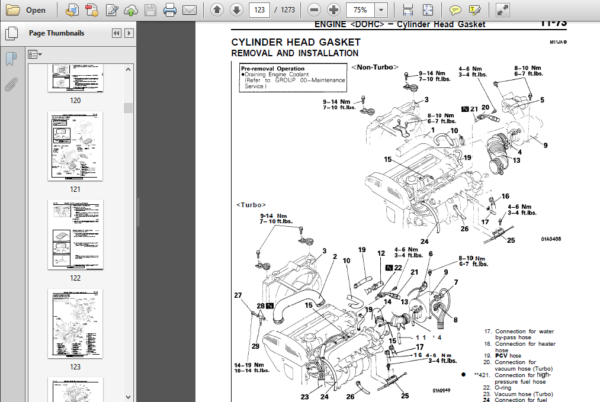Open the Bookmarks panel icon

pos(11,59)
